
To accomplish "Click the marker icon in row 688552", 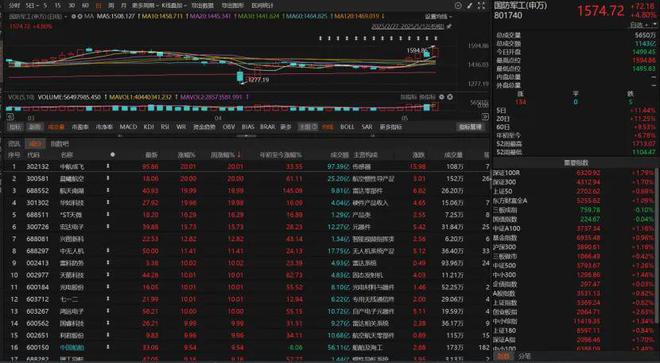I will pos(108,190).
